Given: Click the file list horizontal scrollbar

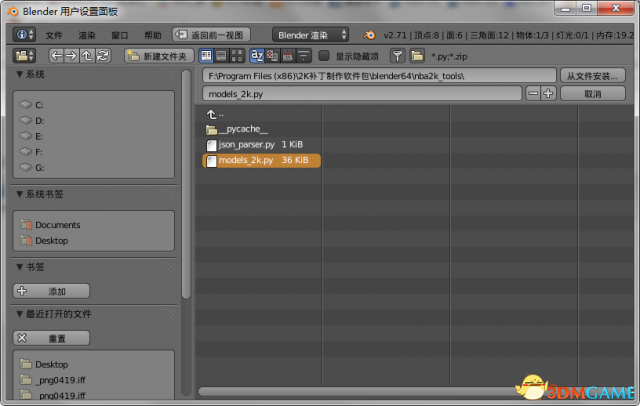Looking at the screenshot, I should (x=359, y=392).
